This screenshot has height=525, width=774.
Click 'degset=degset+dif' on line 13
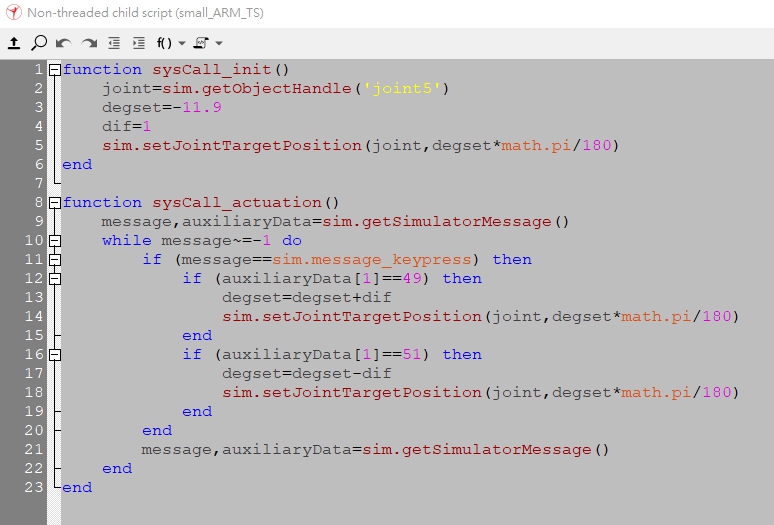click(x=307, y=298)
